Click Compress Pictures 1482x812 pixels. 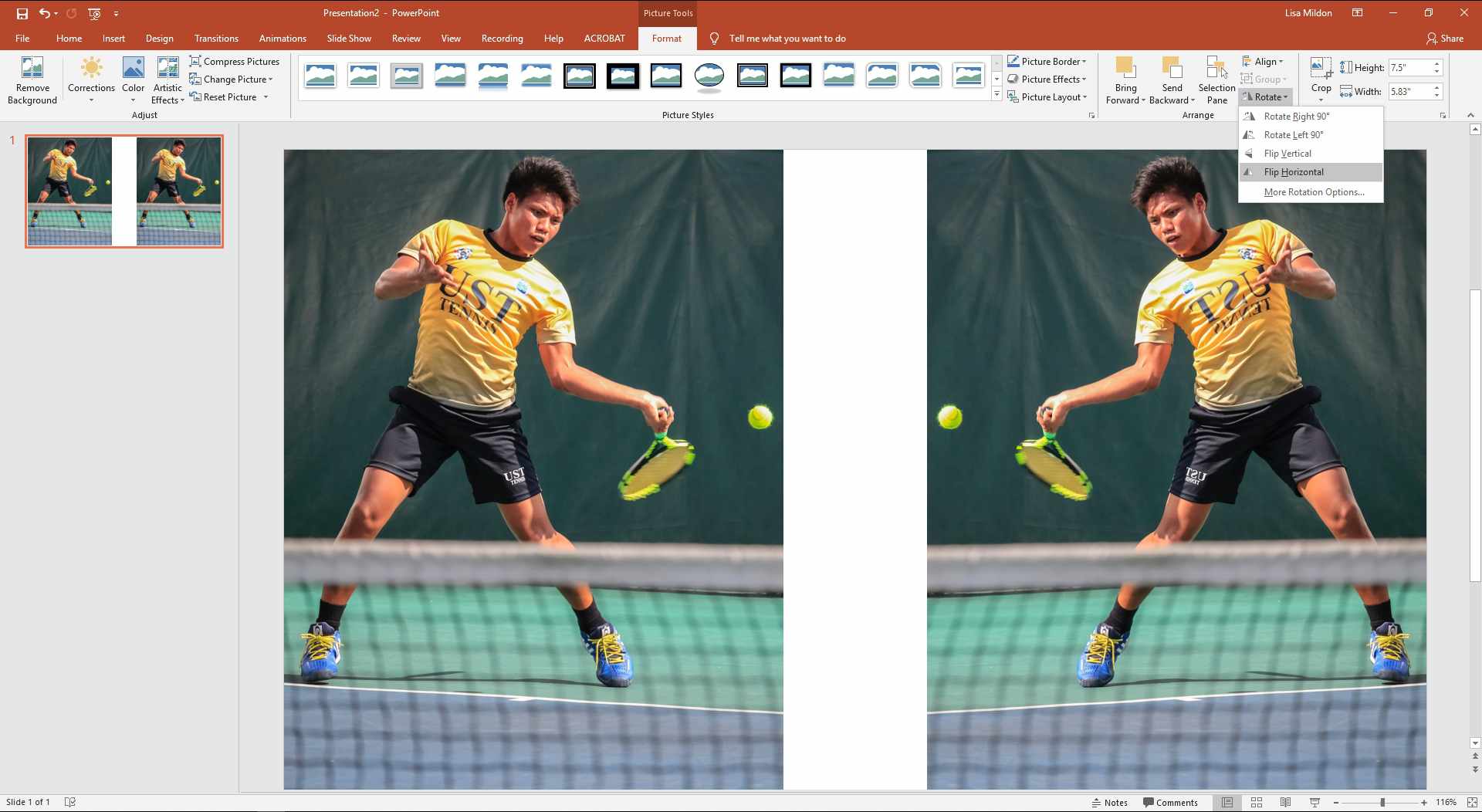pyautogui.click(x=235, y=61)
